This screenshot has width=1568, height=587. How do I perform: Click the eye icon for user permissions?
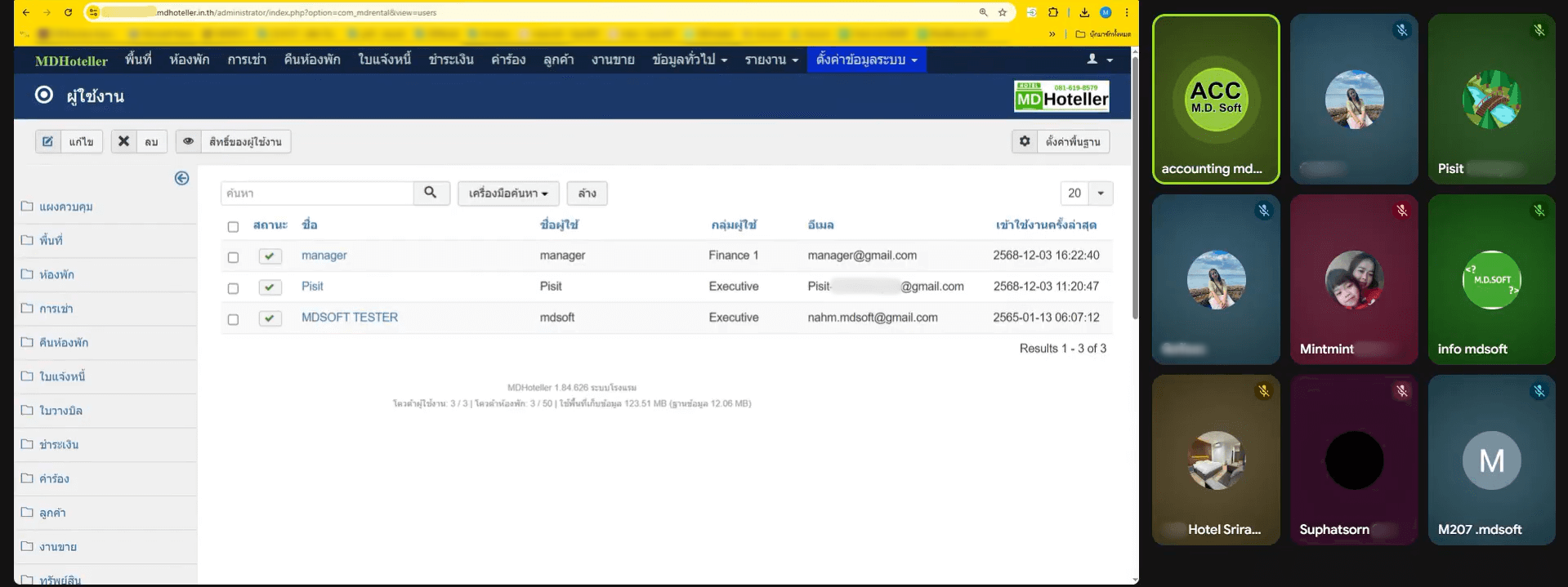pyautogui.click(x=189, y=141)
